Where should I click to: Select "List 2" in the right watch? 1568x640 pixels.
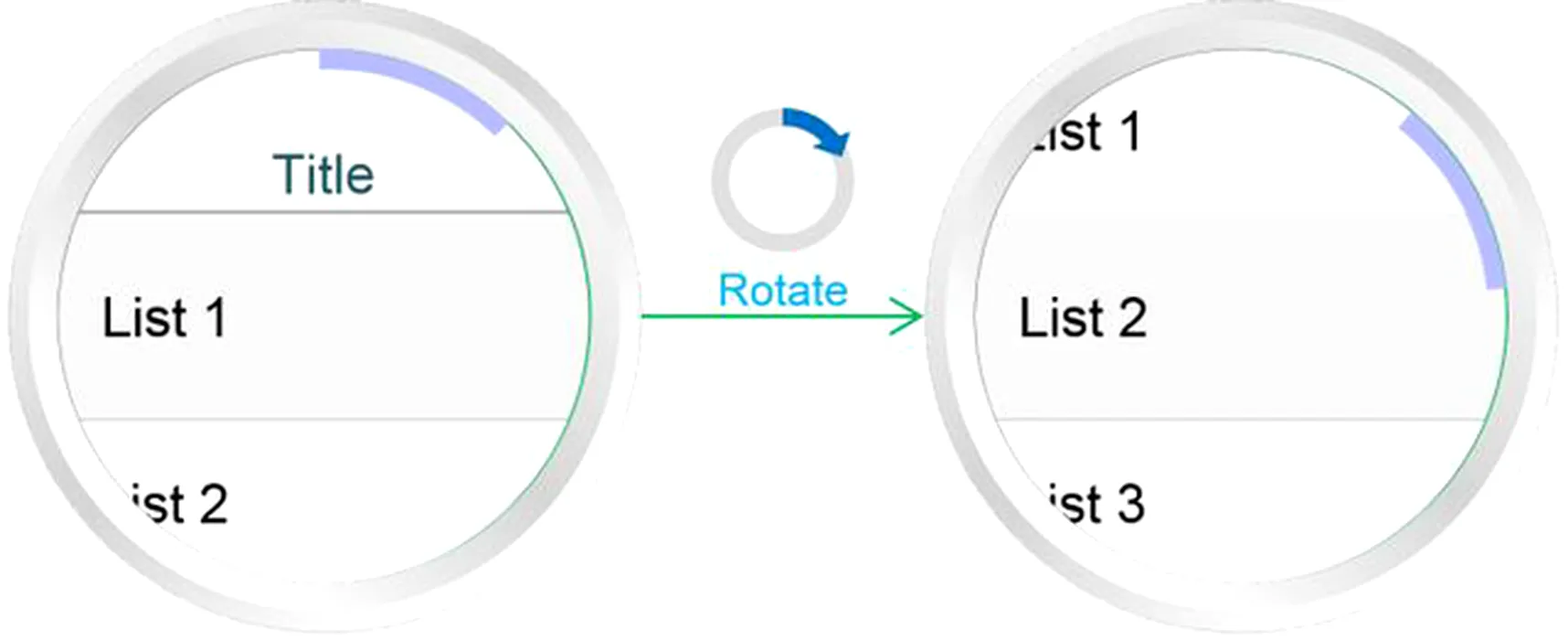click(x=1083, y=318)
